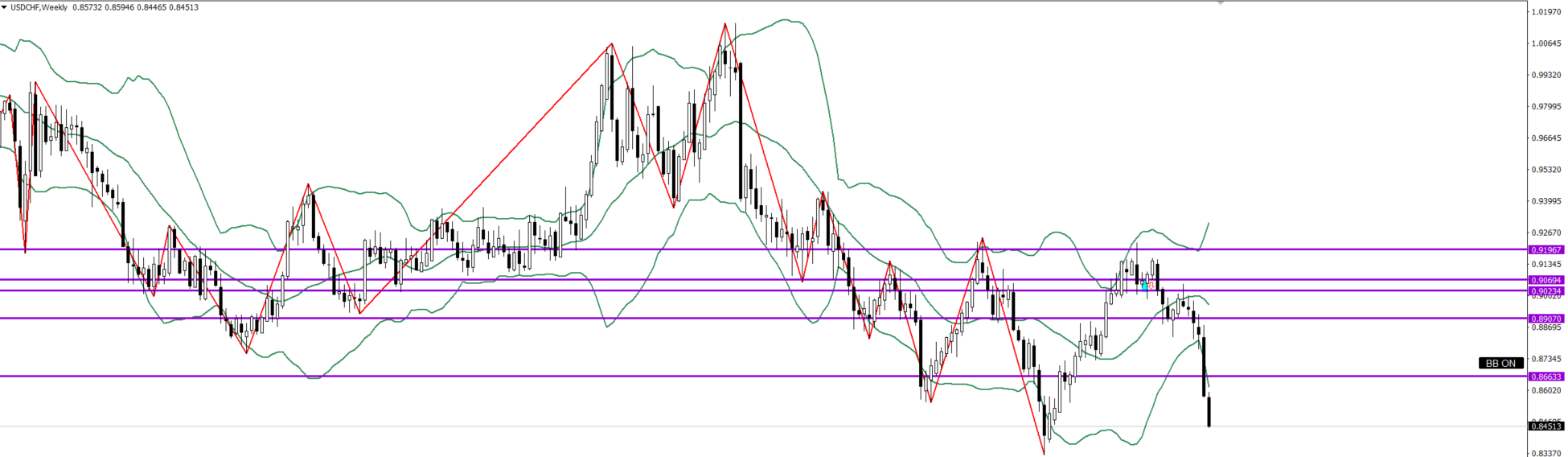
Task: Click the 0.83370 price scale value
Action: click(1546, 453)
